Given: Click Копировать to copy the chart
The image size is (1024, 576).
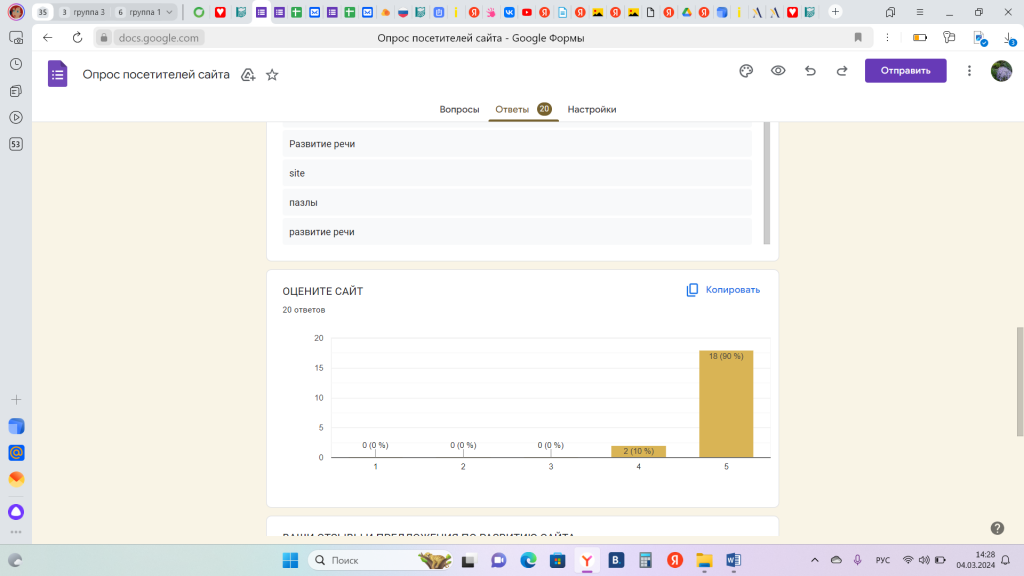Looking at the screenshot, I should point(723,290).
